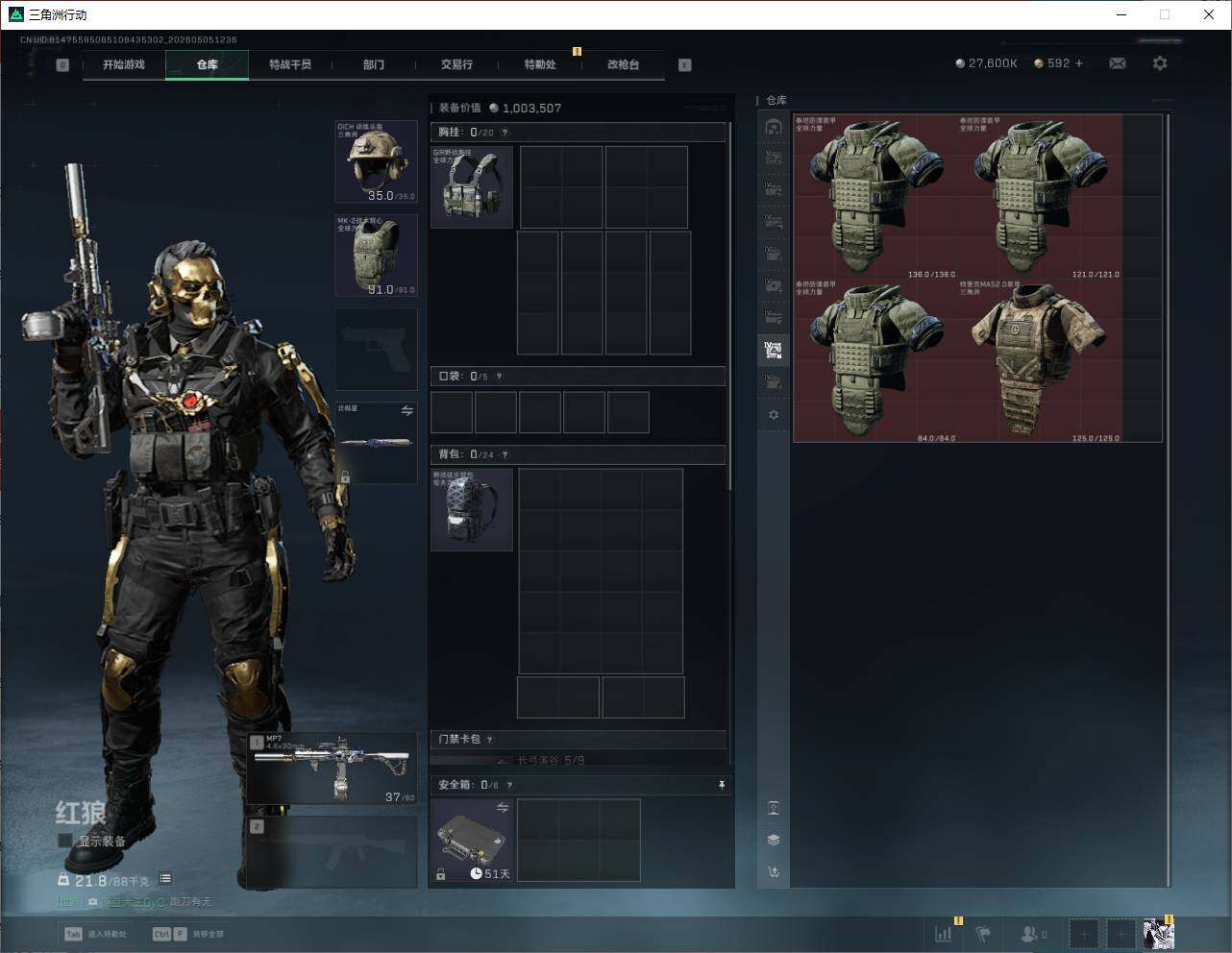
Task: Select the empty pistol slot
Action: tap(376, 349)
